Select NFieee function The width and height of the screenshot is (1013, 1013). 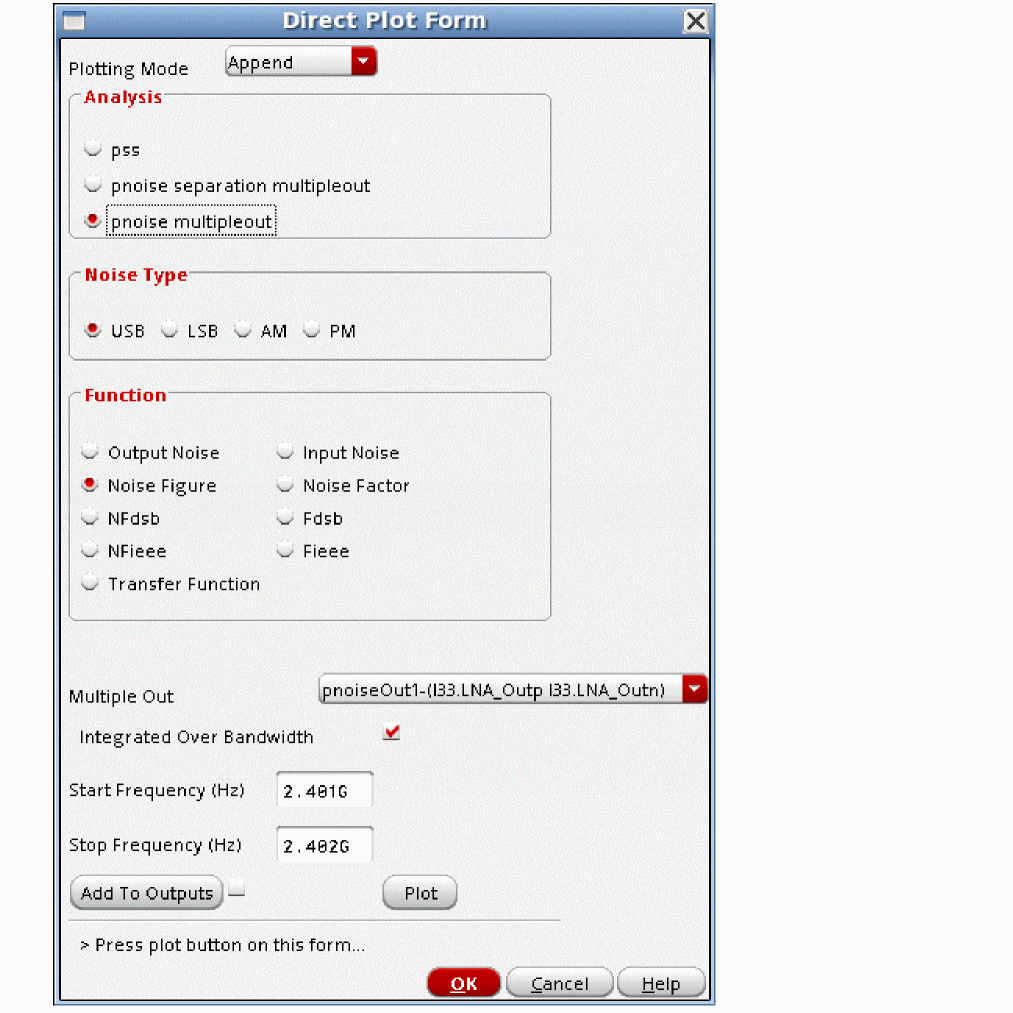pos(90,550)
